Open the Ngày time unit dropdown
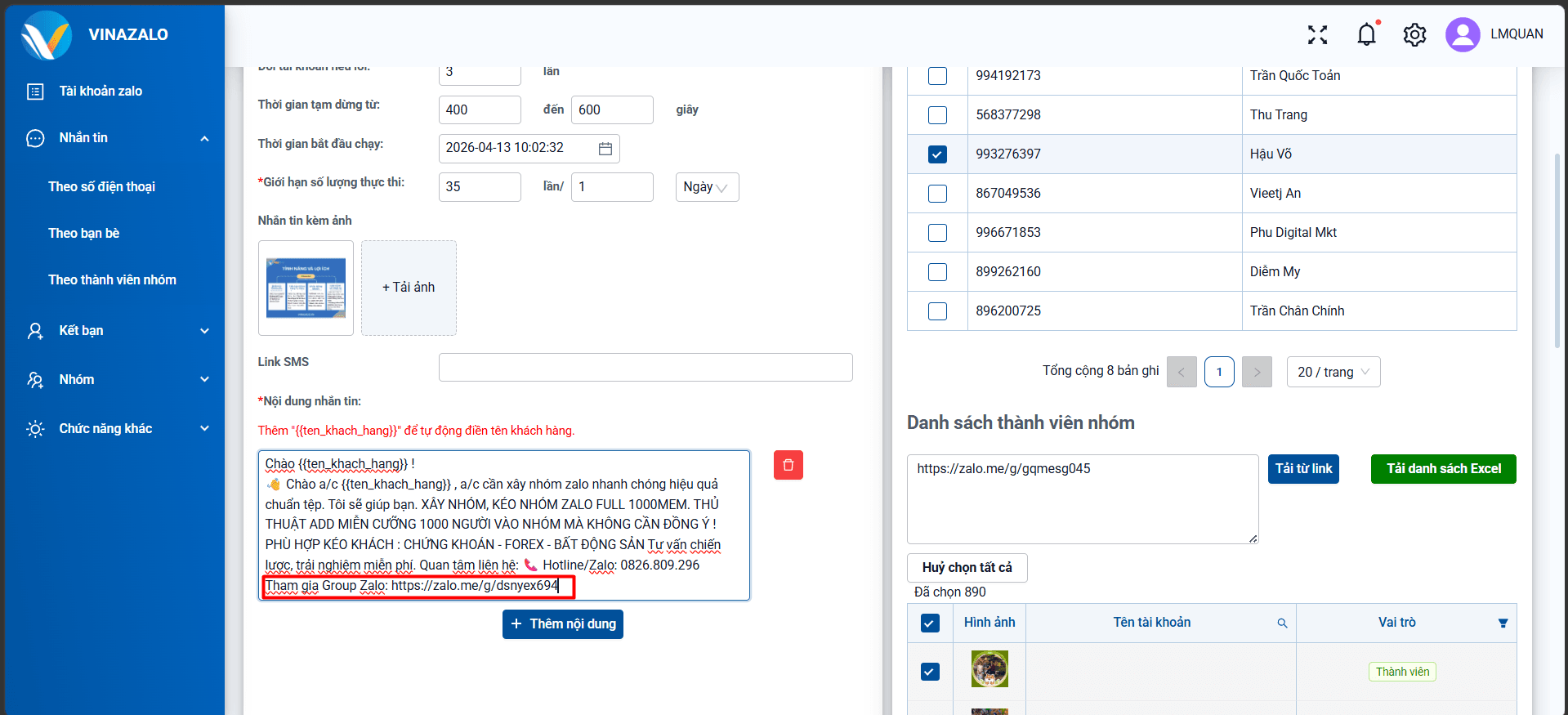 click(707, 187)
